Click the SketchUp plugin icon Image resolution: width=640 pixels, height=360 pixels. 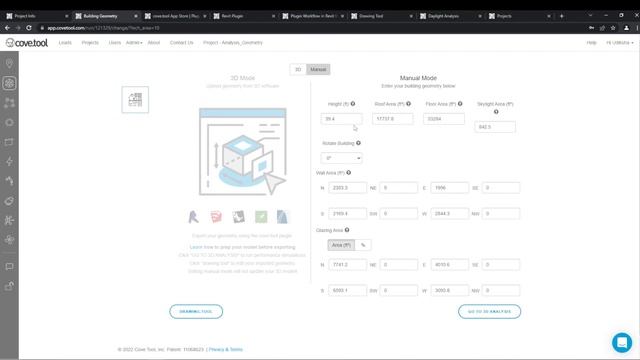point(216,217)
